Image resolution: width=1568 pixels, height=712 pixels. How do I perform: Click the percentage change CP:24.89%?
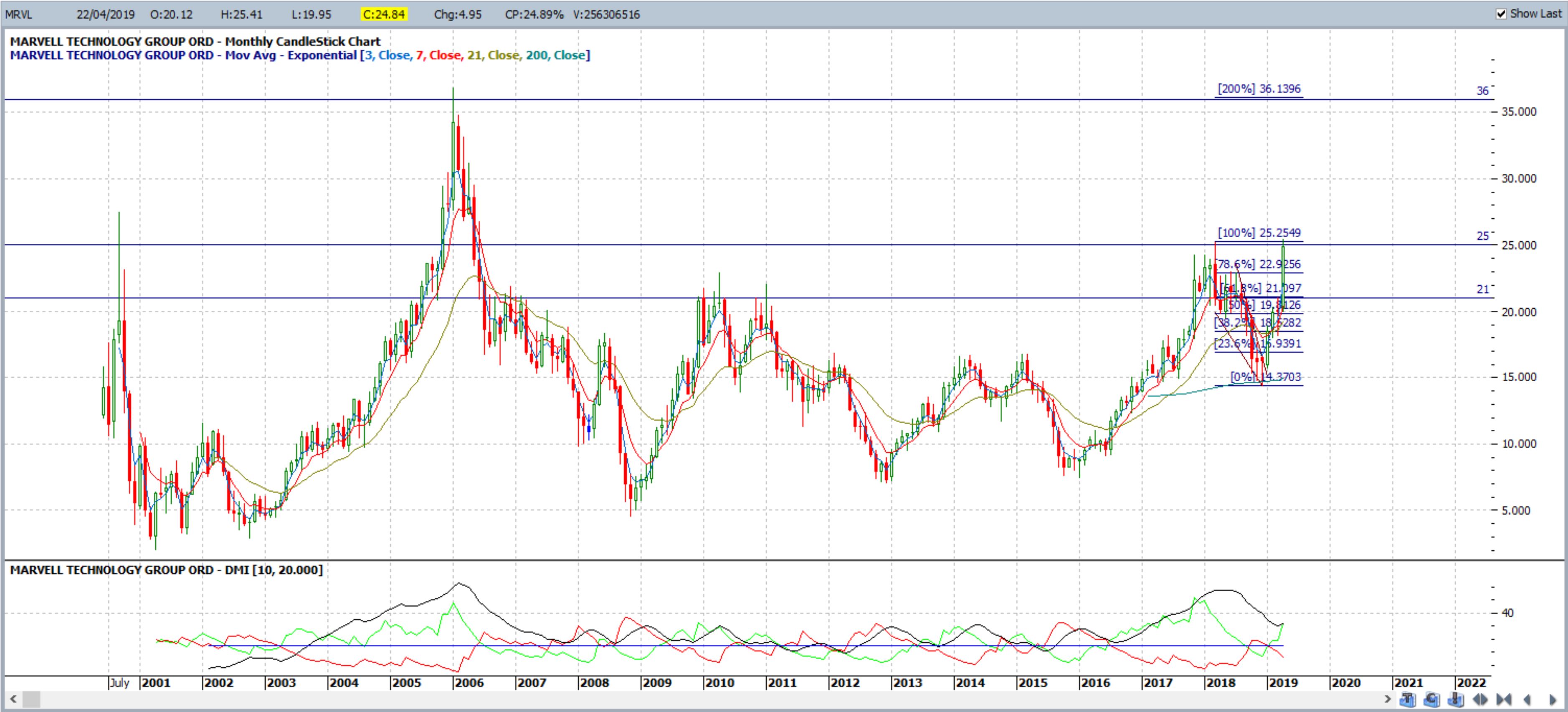point(534,15)
